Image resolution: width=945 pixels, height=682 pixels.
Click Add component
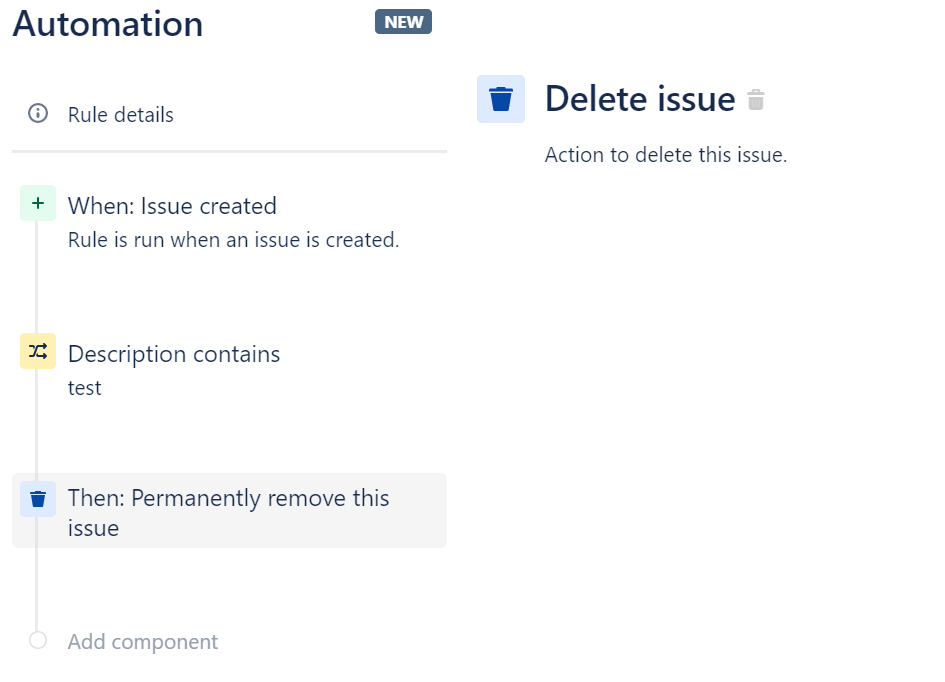(x=142, y=641)
